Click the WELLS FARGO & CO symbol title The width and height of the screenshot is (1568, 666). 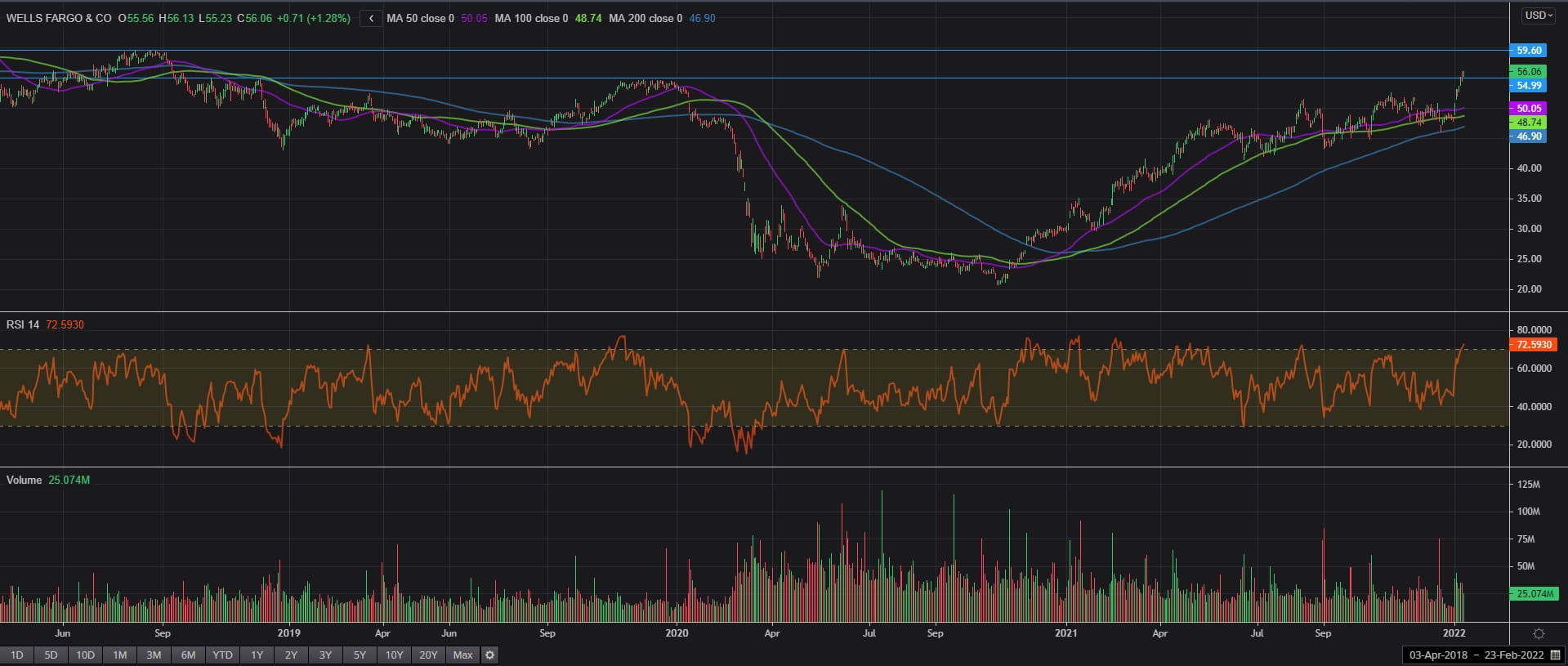pos(59,18)
